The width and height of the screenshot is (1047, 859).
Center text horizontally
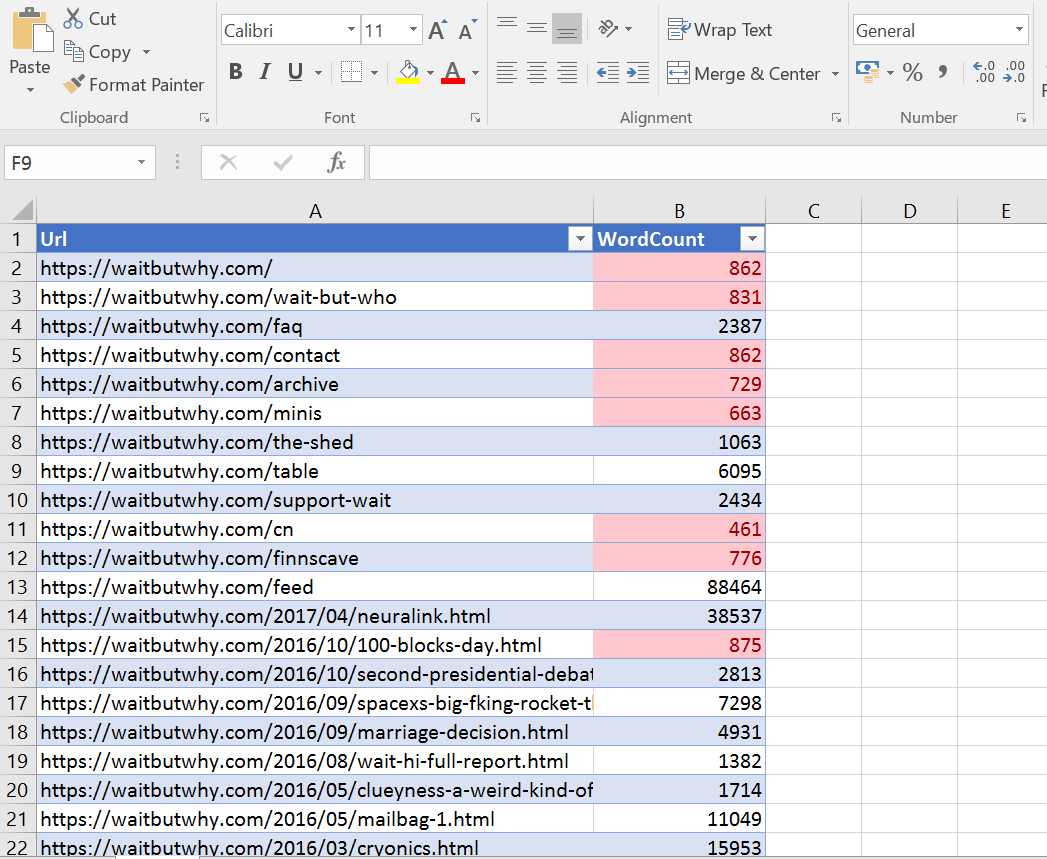tap(537, 72)
